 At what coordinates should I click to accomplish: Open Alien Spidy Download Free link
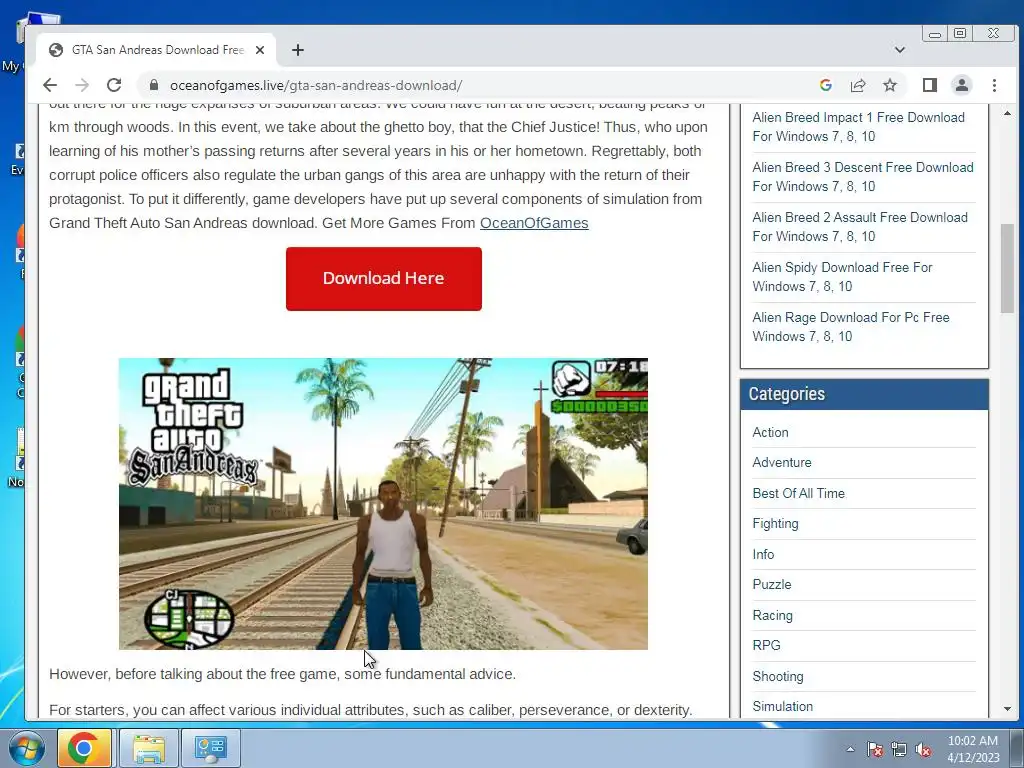click(842, 277)
